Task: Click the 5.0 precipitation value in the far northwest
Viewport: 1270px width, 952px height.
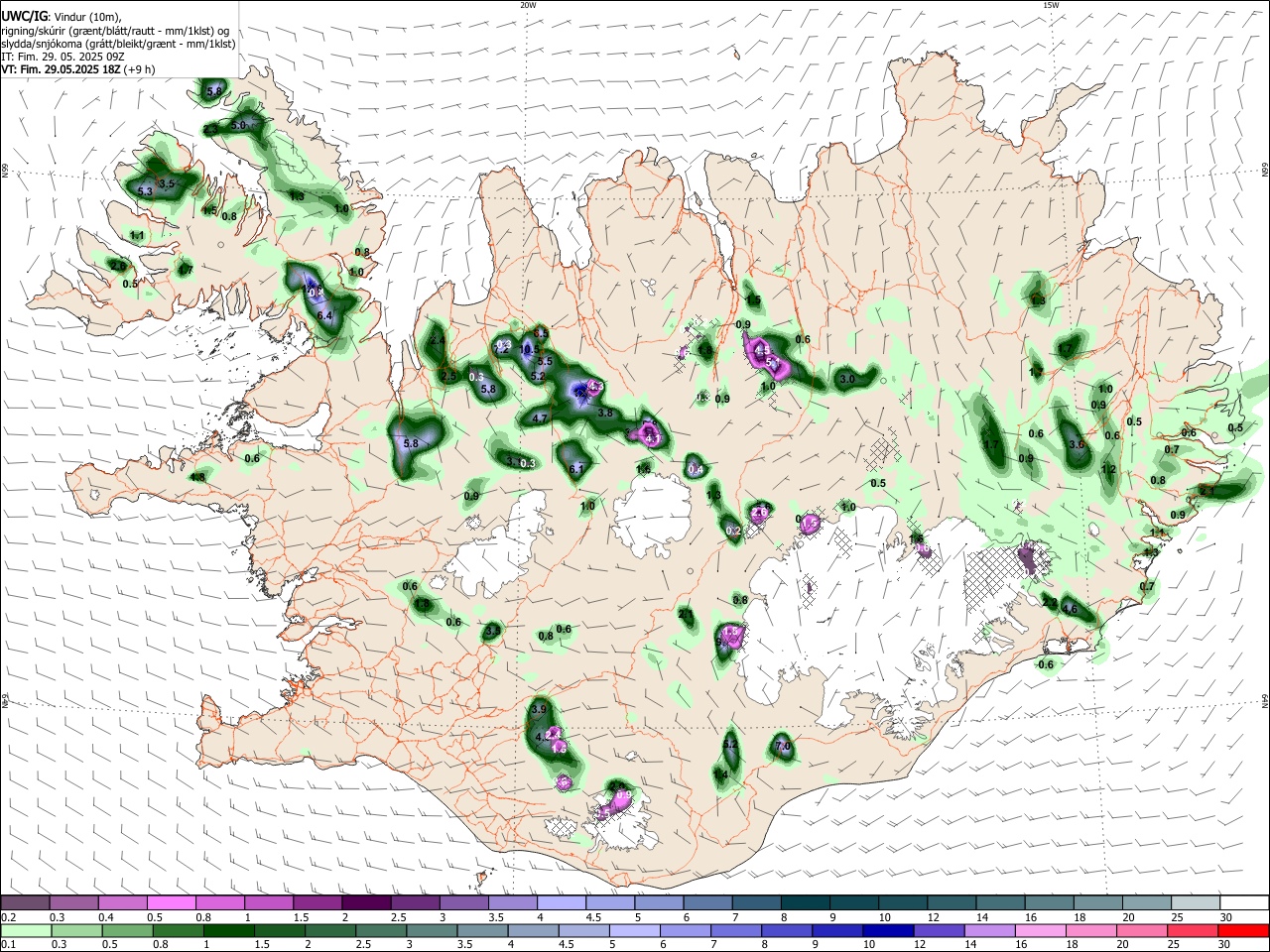Action: [x=238, y=126]
